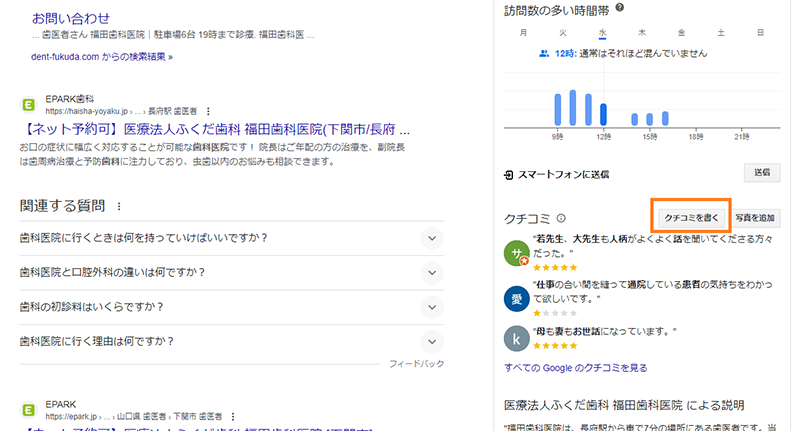Click the haisha-yoyaku.jp breadcrumb URL
Viewport: 800px width, 431px height.
(x=121, y=111)
